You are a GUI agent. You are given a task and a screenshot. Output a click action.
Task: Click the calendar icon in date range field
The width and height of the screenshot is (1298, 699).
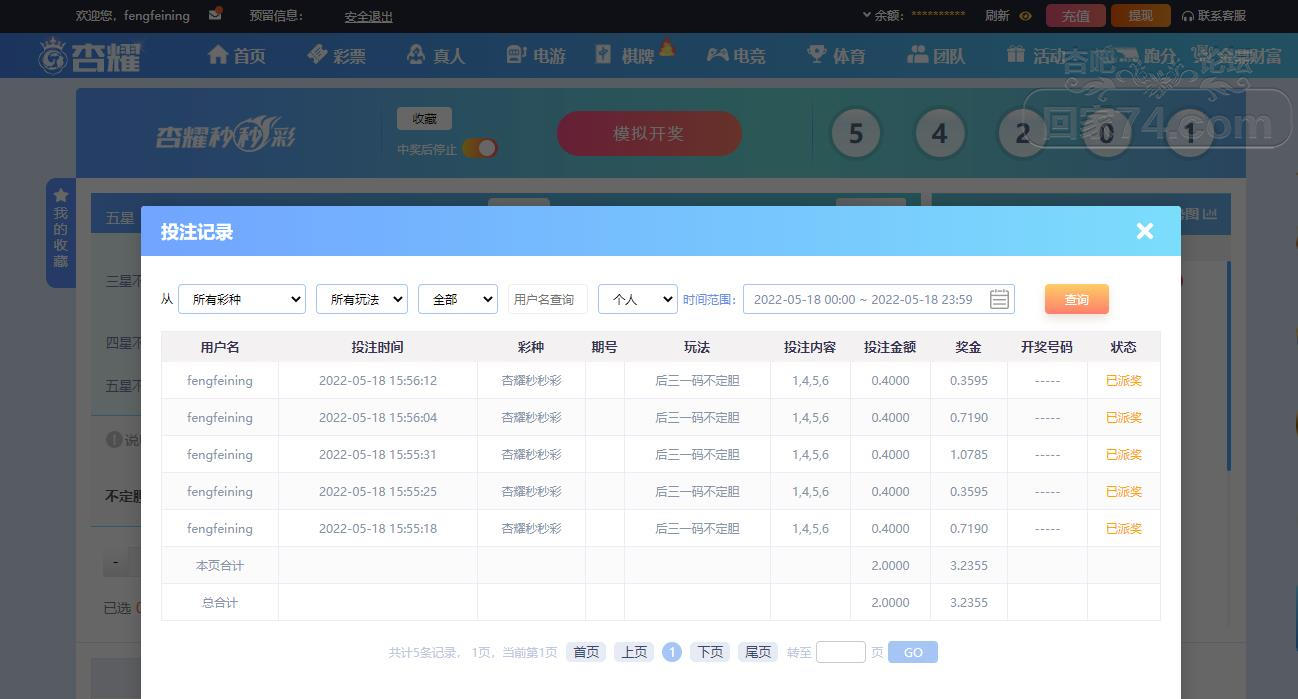coord(999,299)
